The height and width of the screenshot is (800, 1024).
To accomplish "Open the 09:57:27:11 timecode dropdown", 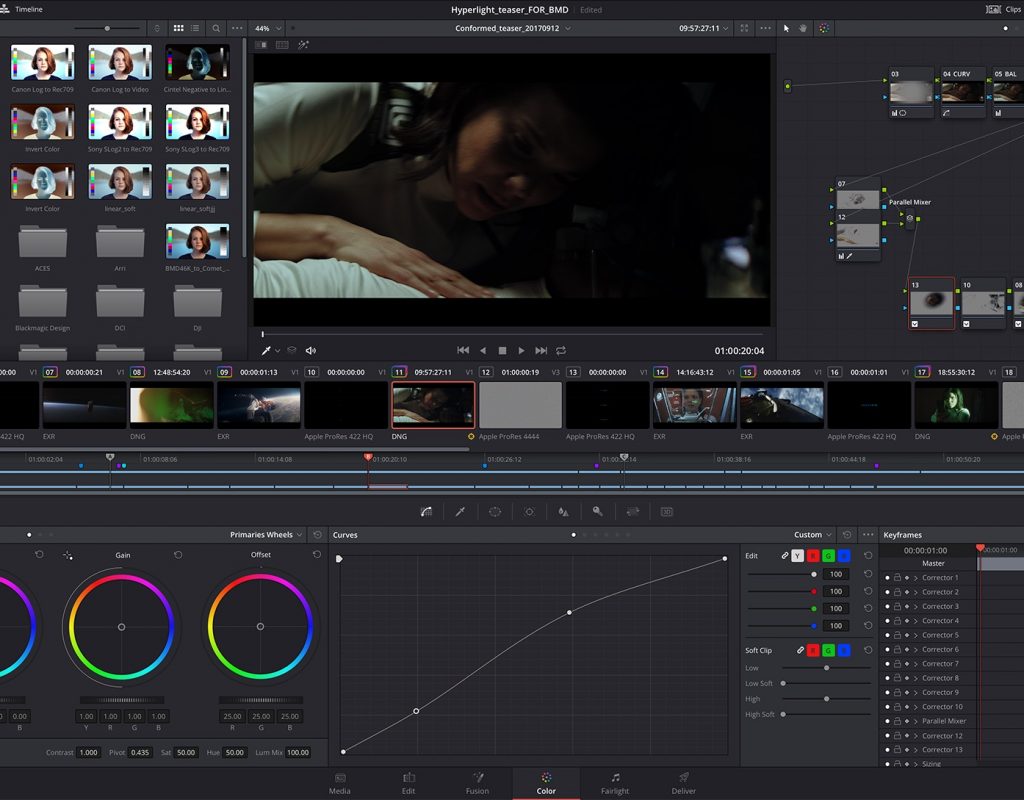I will pos(703,29).
